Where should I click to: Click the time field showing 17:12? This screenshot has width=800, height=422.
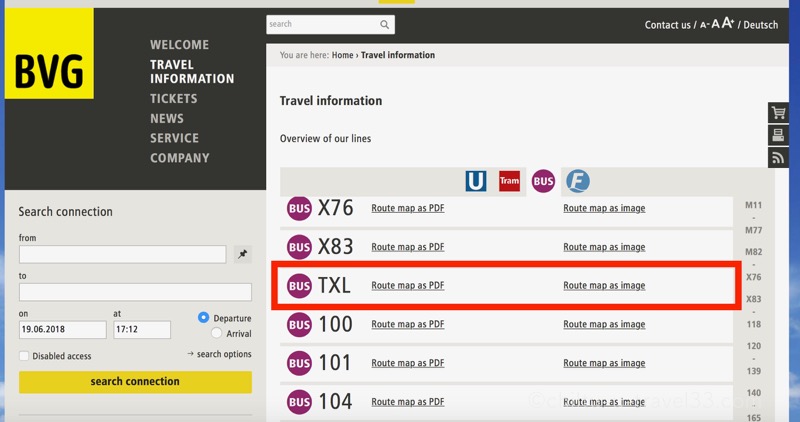(142, 330)
